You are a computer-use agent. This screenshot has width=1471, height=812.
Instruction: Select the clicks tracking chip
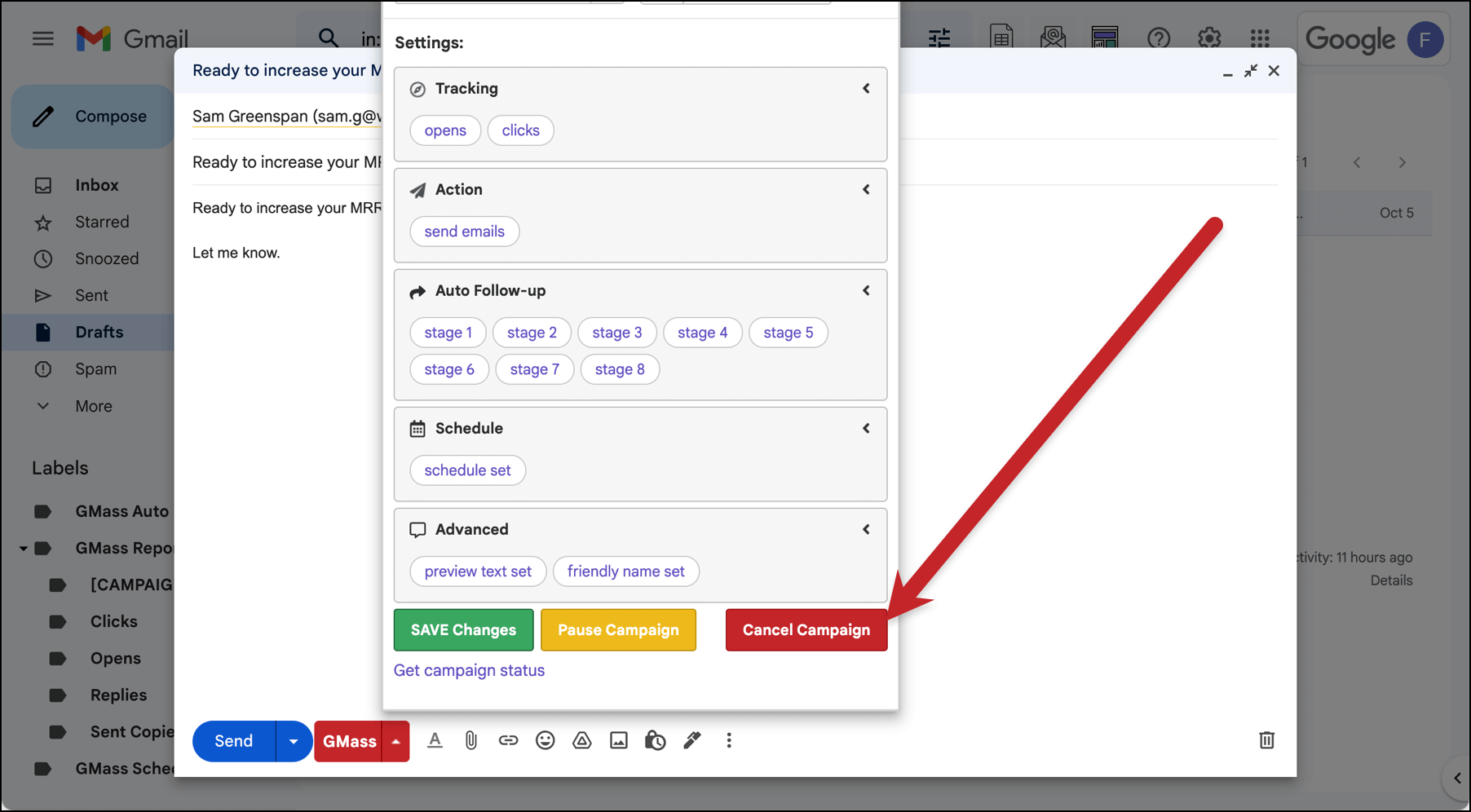521,130
